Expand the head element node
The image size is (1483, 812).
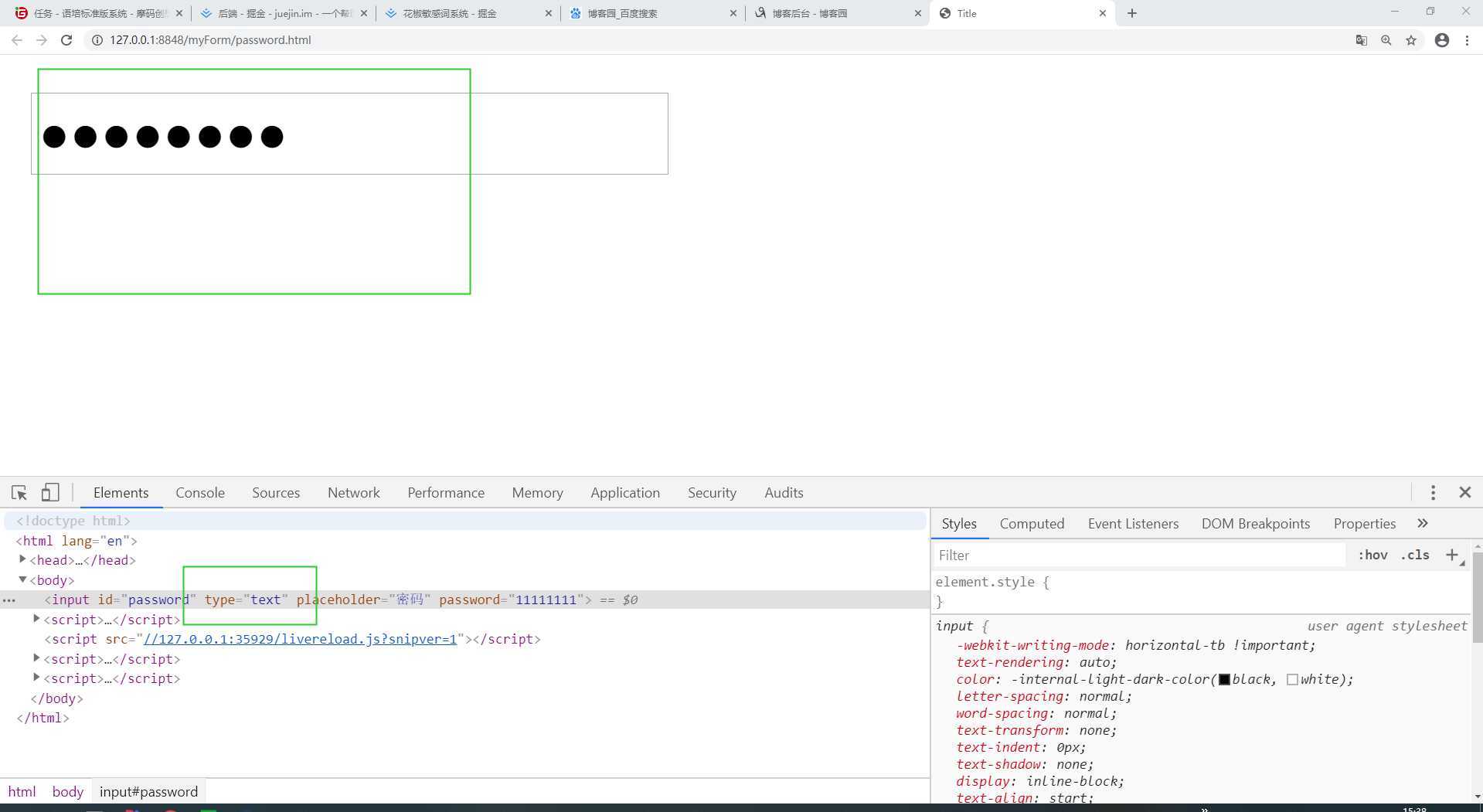[x=22, y=559]
